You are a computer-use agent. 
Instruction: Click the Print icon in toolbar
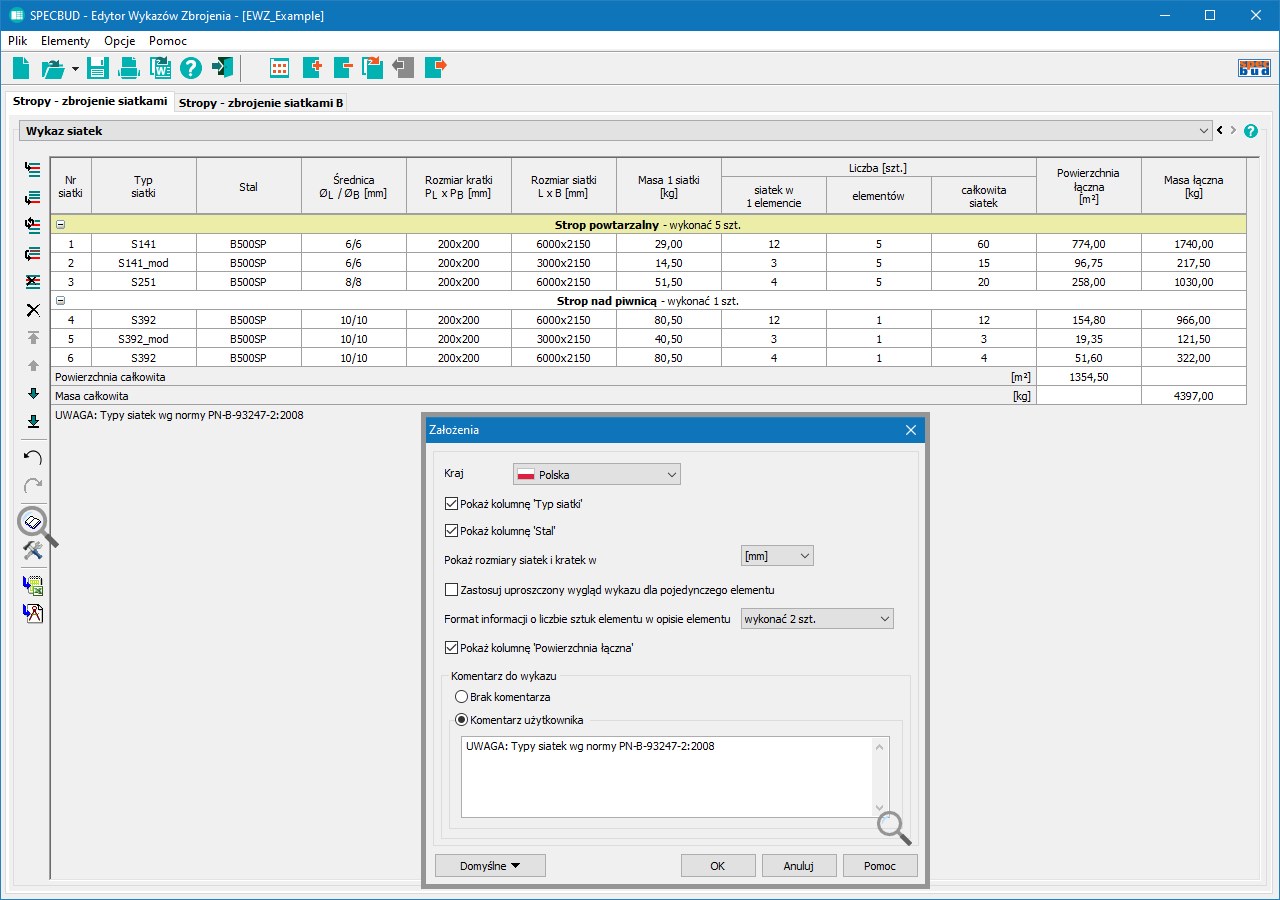(129, 68)
